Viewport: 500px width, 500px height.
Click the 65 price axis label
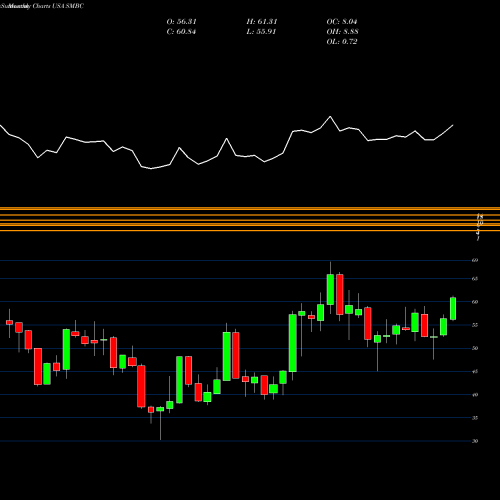[475, 279]
